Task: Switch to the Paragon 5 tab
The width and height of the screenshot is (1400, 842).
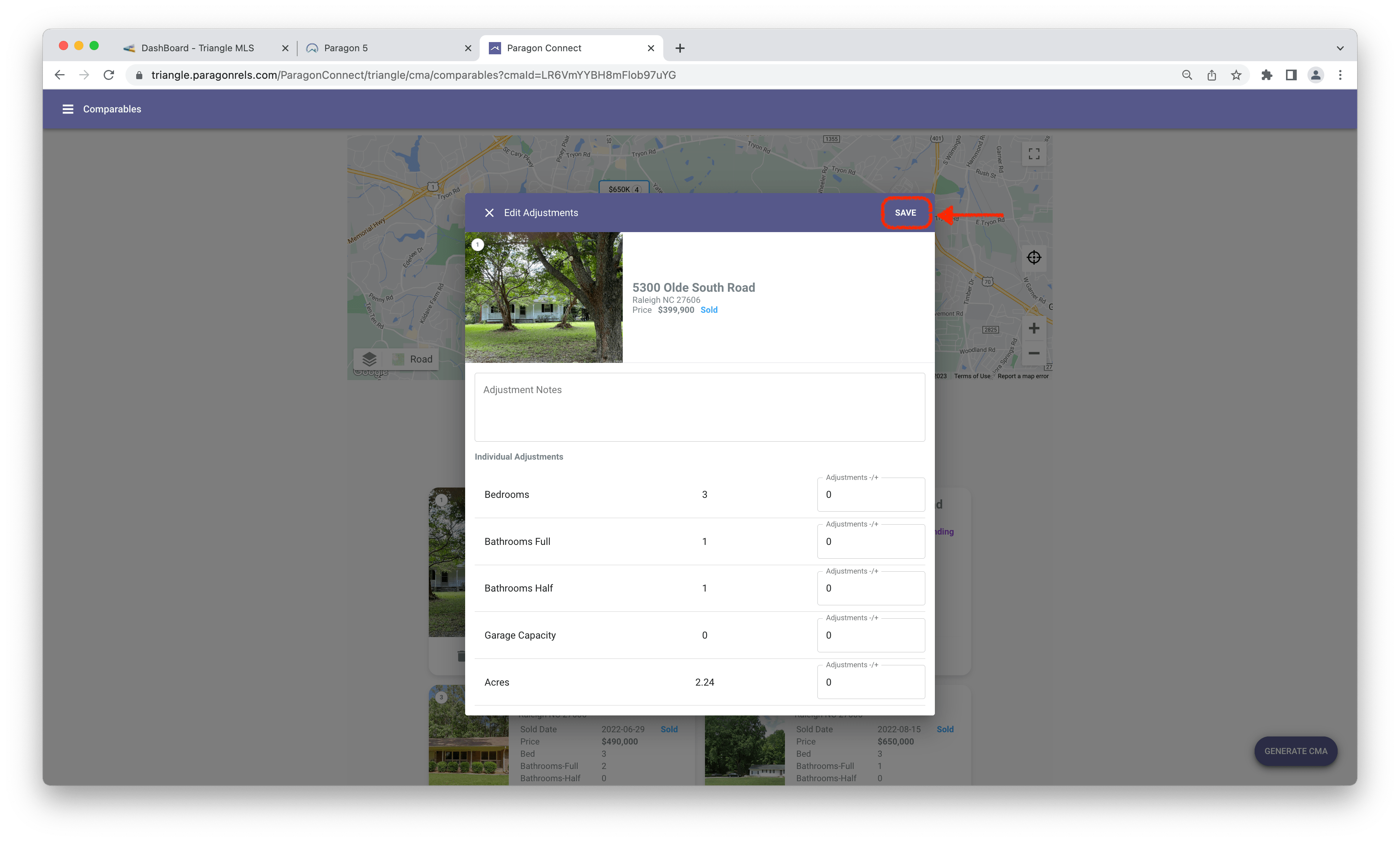Action: coord(346,48)
